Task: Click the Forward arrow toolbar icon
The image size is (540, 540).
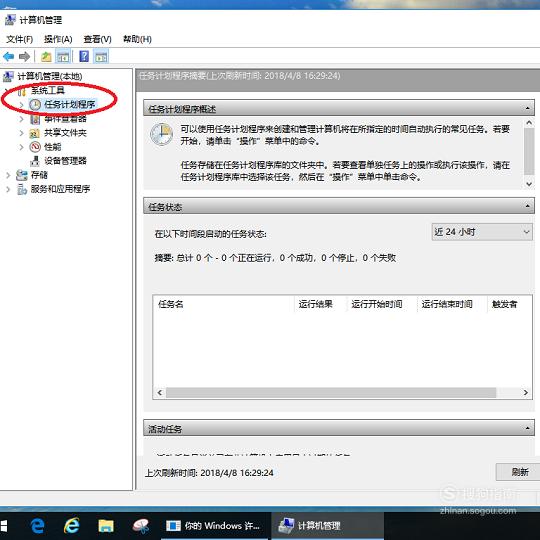Action: (x=24, y=56)
